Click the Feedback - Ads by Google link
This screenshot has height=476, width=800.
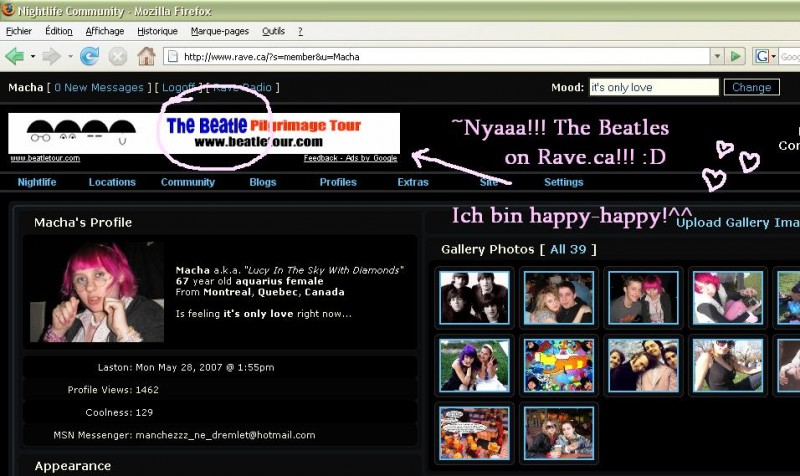pyautogui.click(x=350, y=158)
